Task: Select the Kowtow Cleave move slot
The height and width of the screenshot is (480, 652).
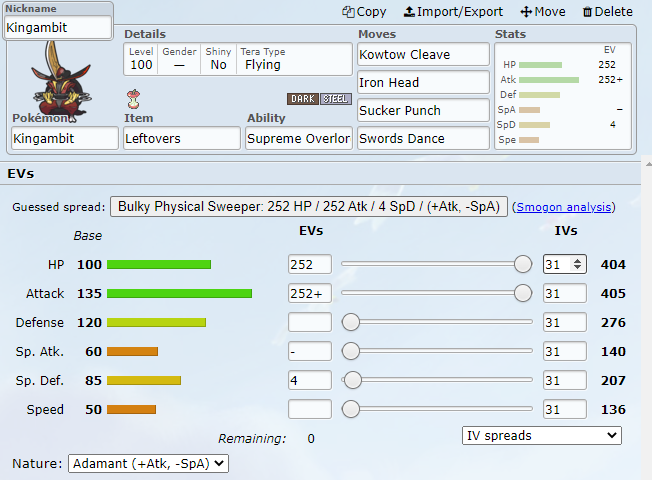Action: 423,54
